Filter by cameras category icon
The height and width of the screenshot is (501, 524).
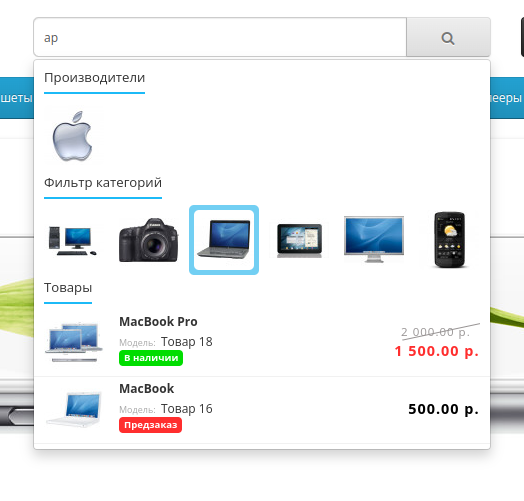point(149,240)
